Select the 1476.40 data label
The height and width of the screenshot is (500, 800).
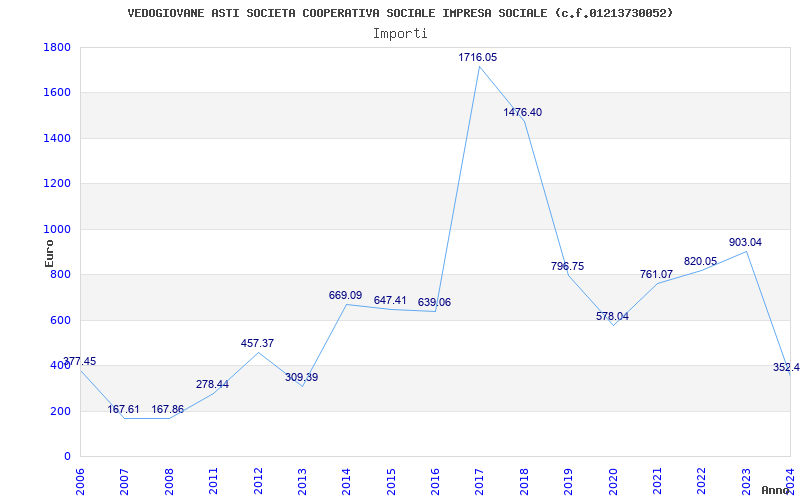[522, 112]
